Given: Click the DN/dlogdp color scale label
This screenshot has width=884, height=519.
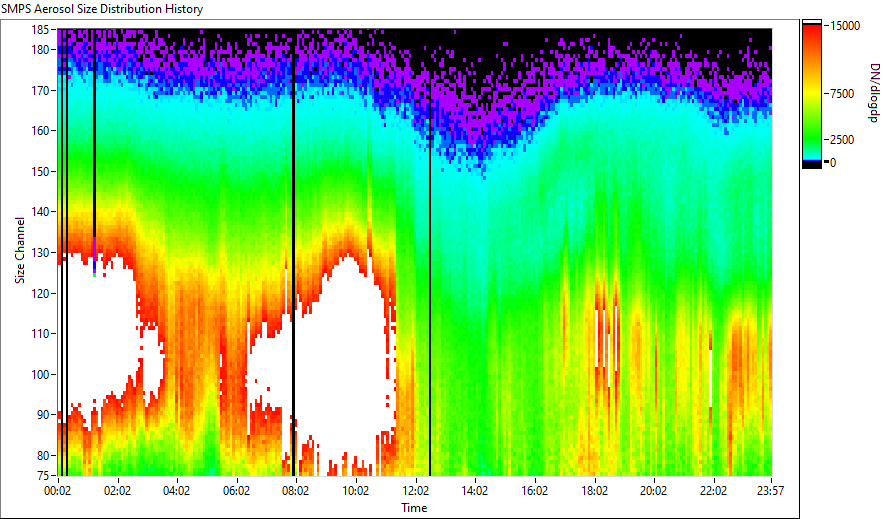Looking at the screenshot, I should (873, 93).
